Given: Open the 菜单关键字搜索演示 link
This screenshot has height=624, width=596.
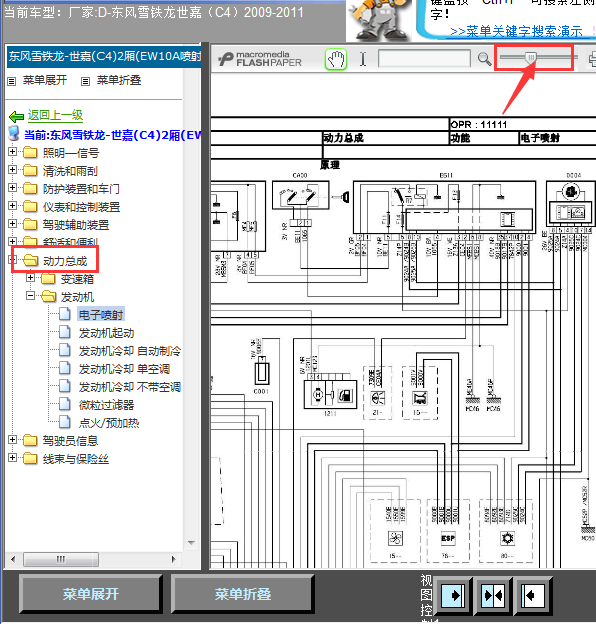Looking at the screenshot, I should (x=516, y=31).
